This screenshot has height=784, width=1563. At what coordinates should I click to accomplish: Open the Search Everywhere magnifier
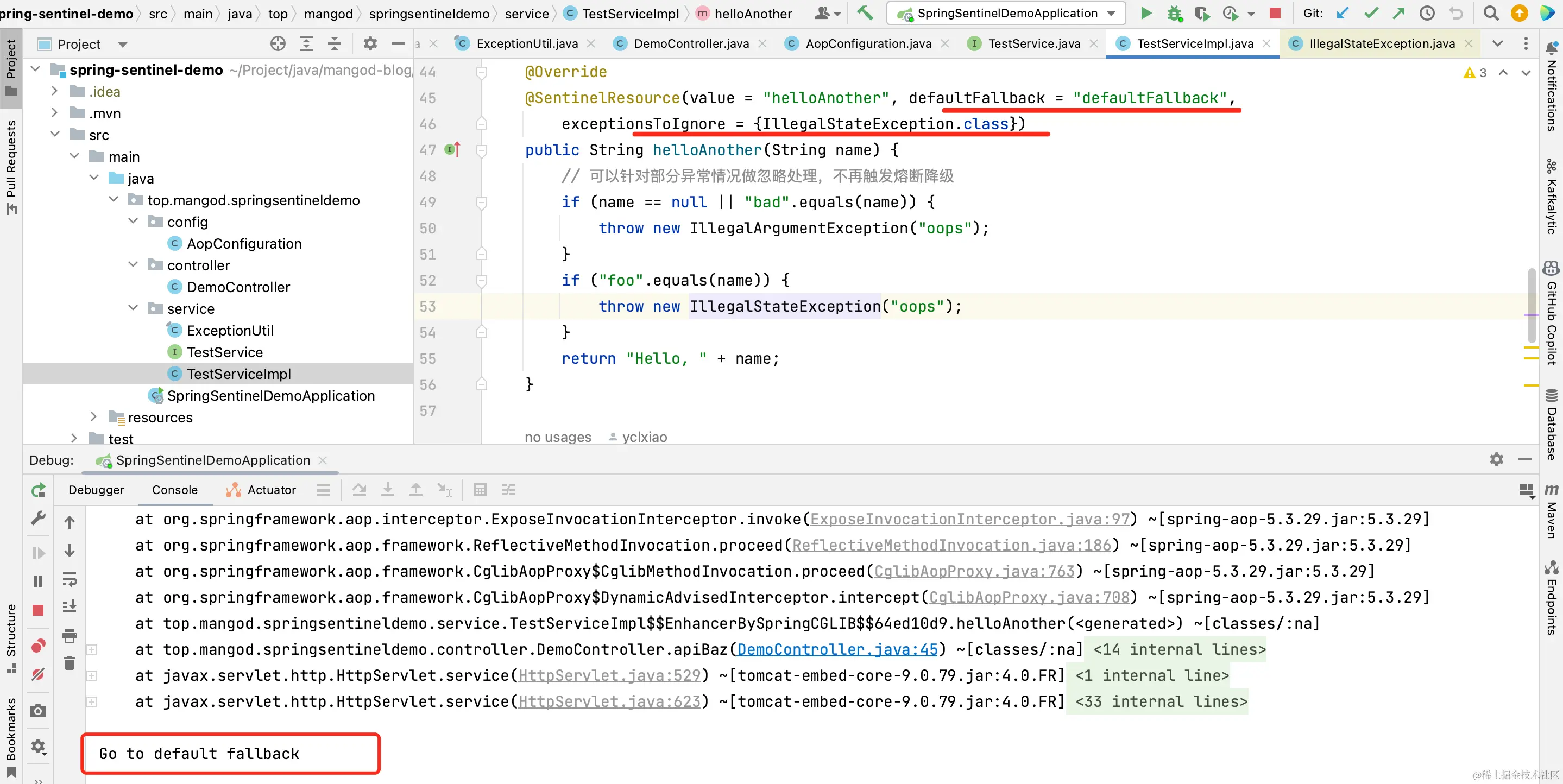(x=1490, y=14)
